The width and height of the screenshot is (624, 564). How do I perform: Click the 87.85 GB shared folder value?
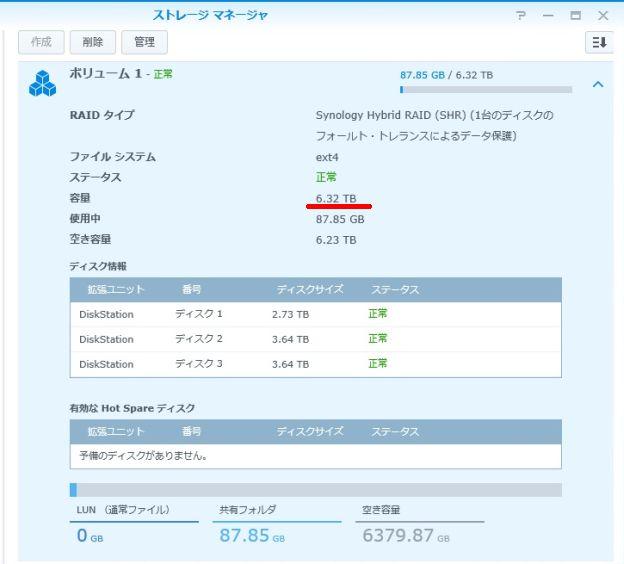[x=252, y=536]
